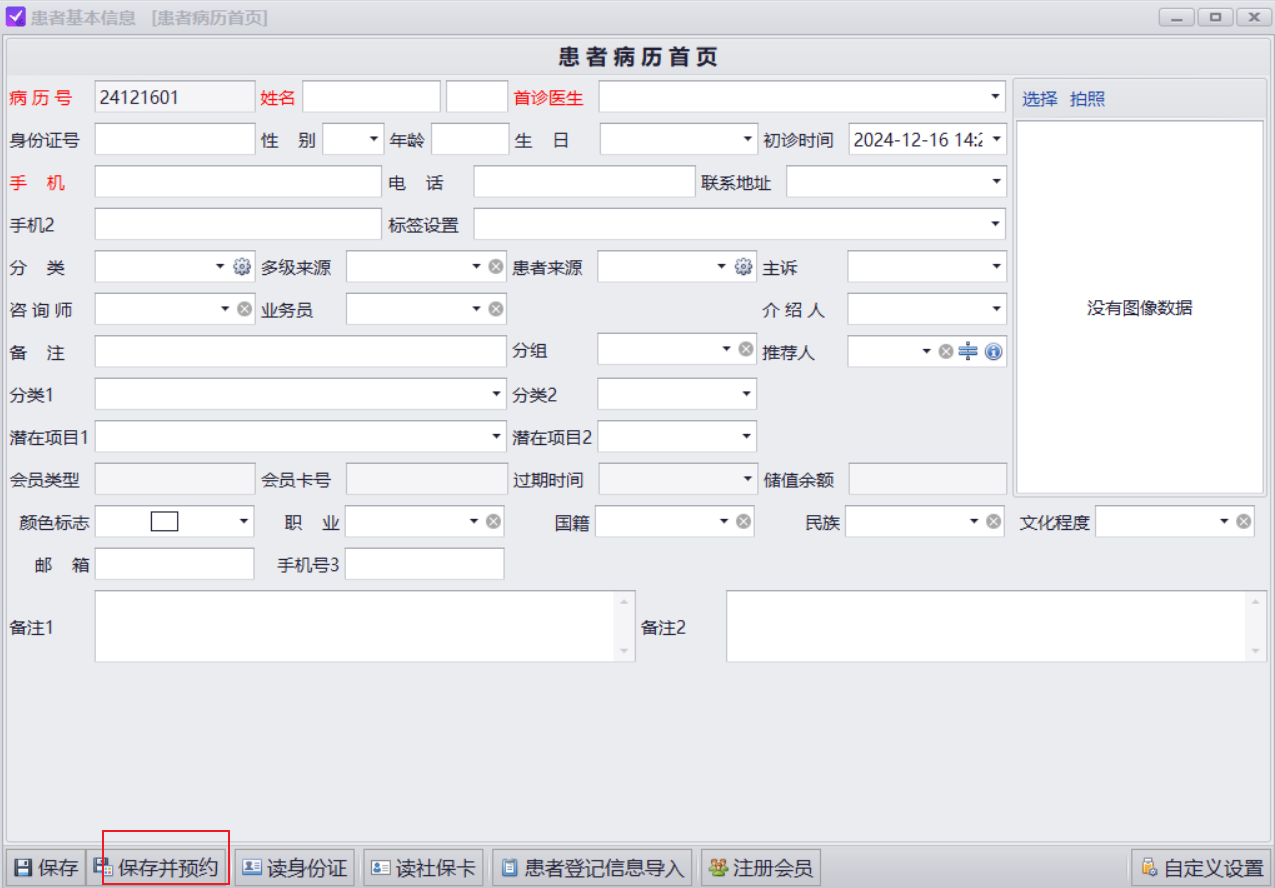
Task: Expand the 分类1 dropdown
Action: coord(497,394)
